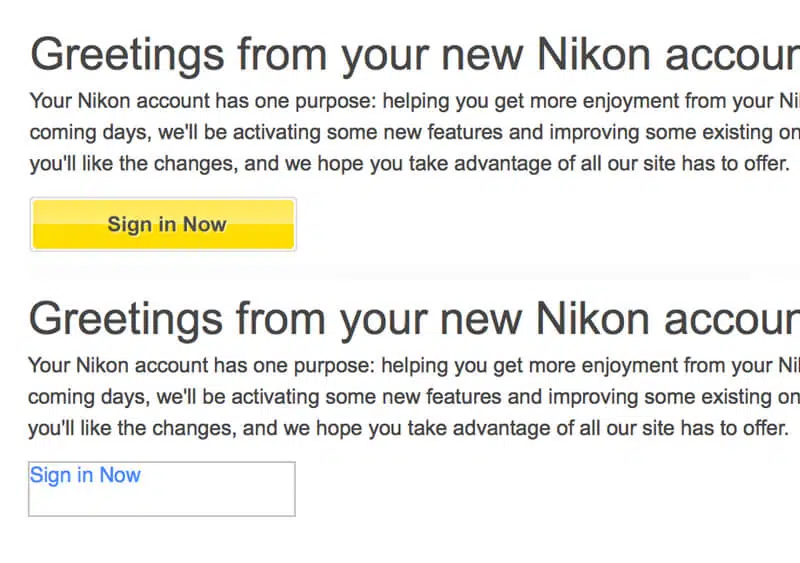The height and width of the screenshot is (563, 800).
Task: Click 'coming days' in the upper paragraph
Action: [x=85, y=132]
